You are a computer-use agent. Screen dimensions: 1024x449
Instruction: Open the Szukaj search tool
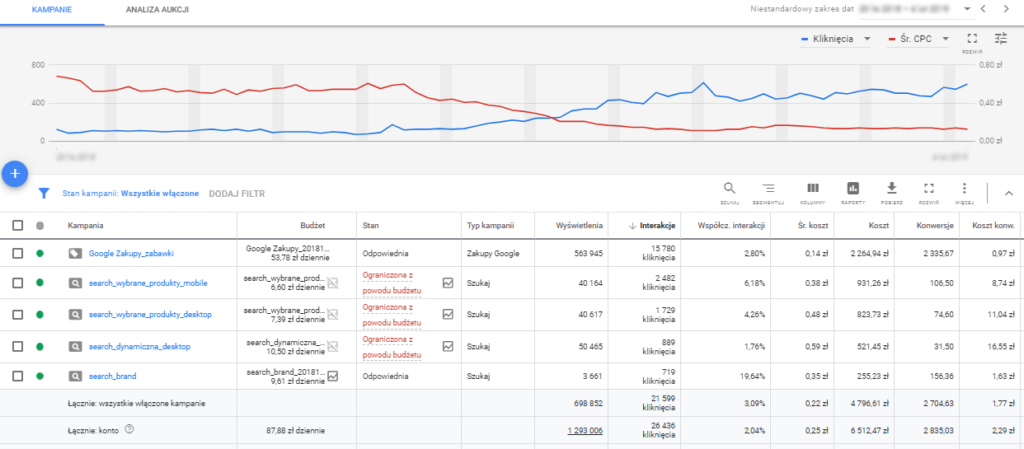click(729, 190)
